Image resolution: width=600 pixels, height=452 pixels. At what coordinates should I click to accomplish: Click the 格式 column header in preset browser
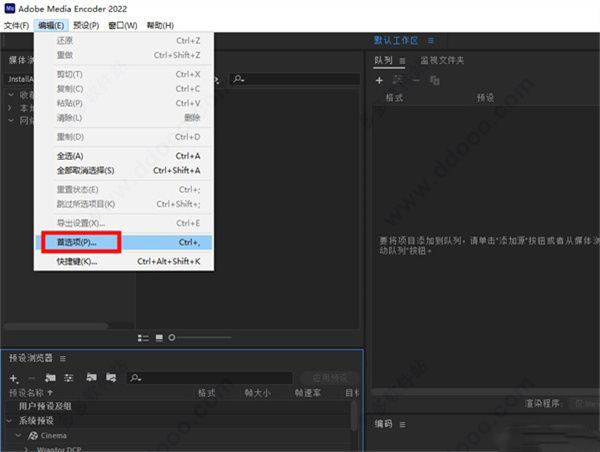click(207, 393)
